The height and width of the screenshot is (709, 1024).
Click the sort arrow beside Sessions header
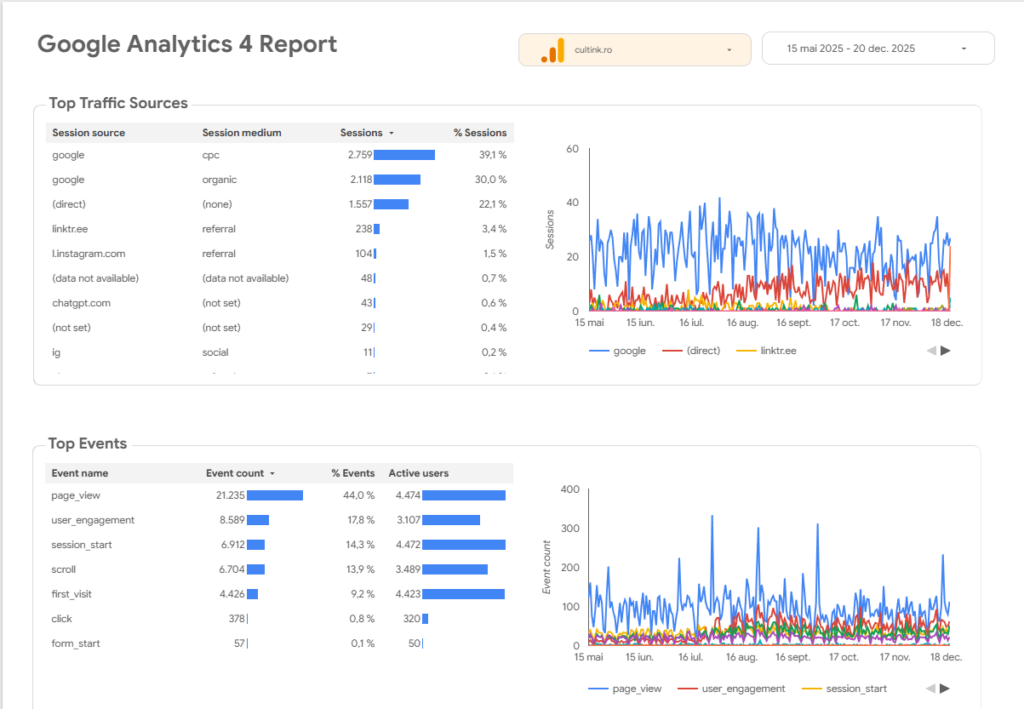(x=391, y=133)
